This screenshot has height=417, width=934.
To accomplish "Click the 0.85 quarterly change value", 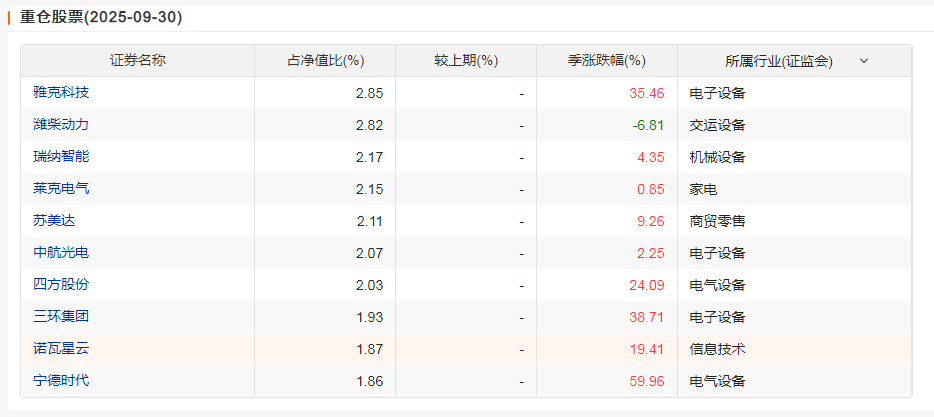I will [x=651, y=189].
